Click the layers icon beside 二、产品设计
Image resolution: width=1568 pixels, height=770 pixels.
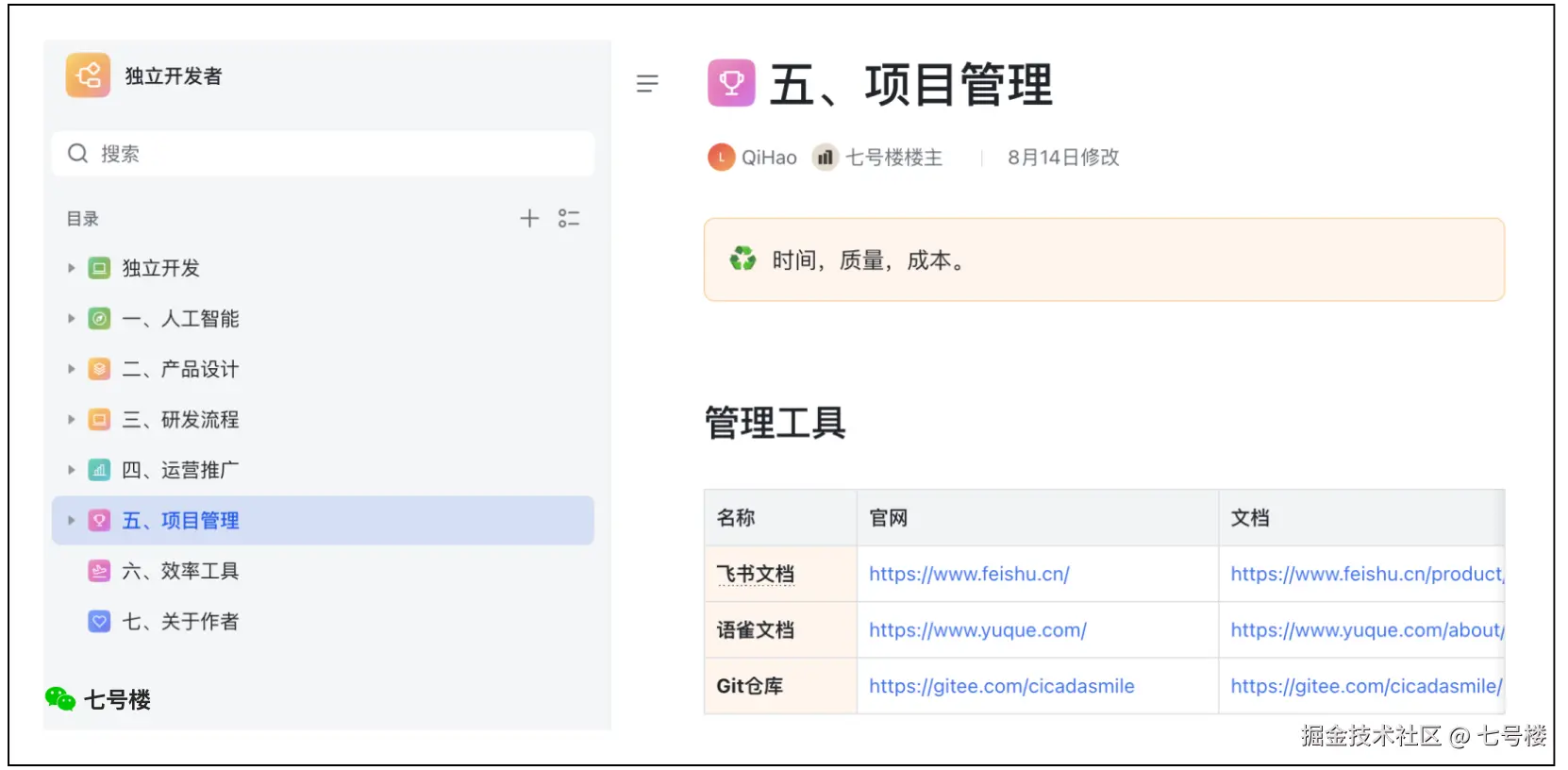tap(99, 369)
